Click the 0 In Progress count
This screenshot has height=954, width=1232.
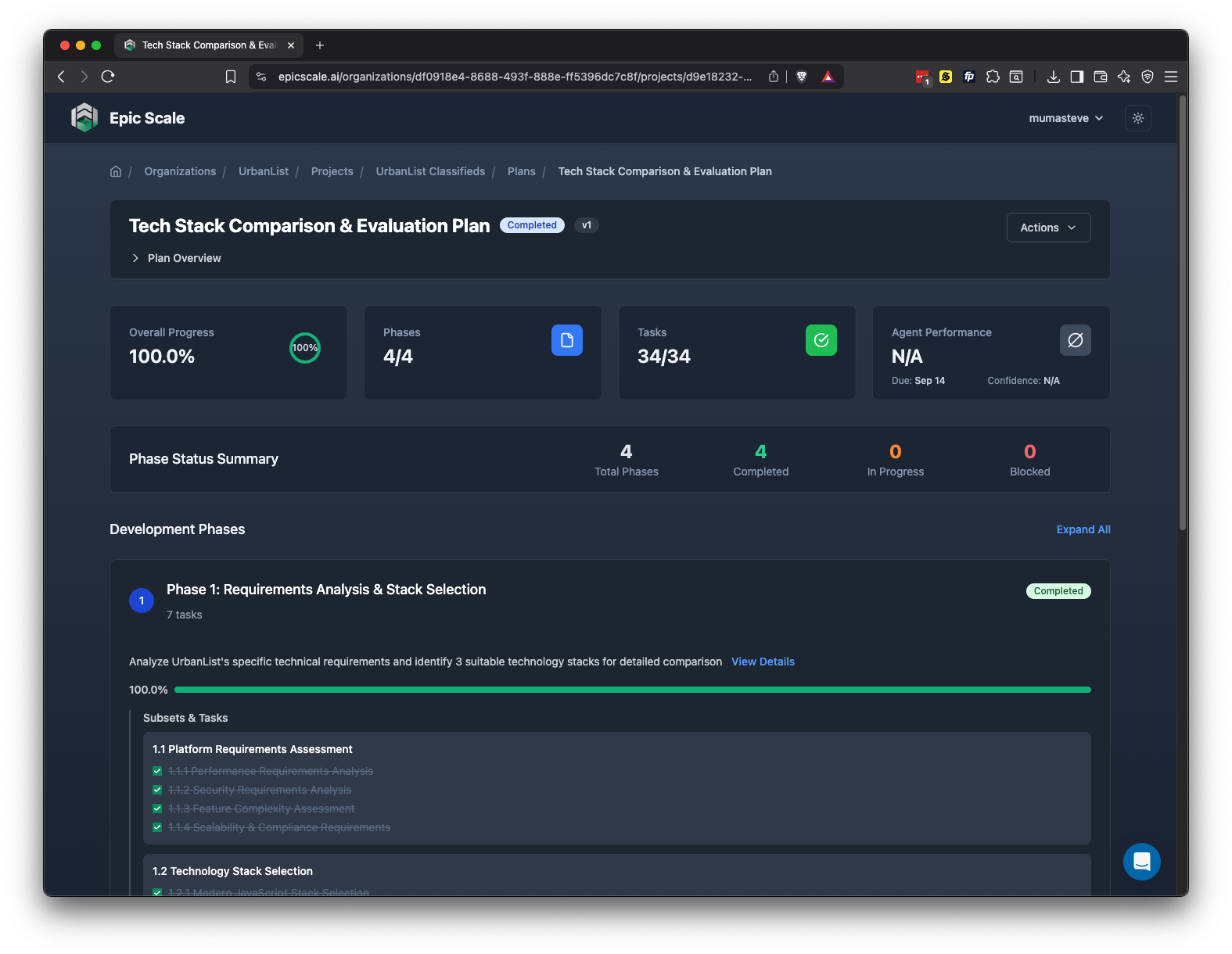click(x=896, y=451)
